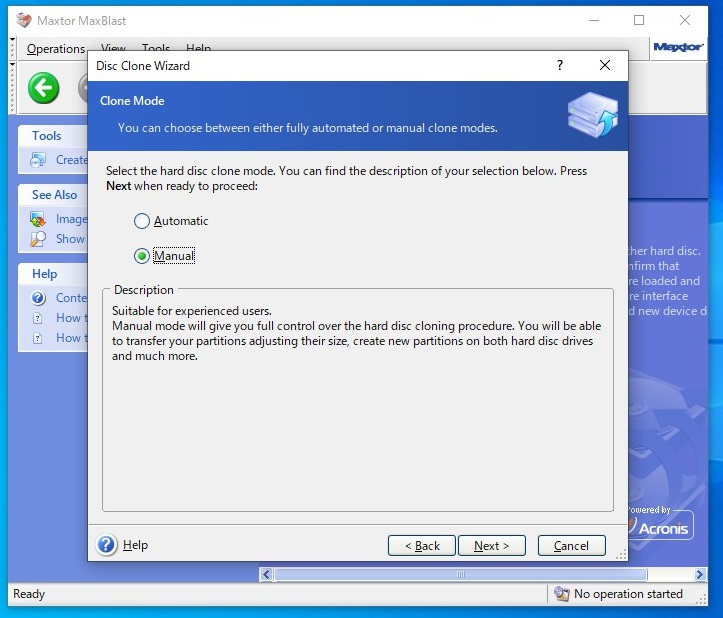This screenshot has height=618, width=723.
Task: Click the second How-to document icon
Action: click(x=38, y=338)
